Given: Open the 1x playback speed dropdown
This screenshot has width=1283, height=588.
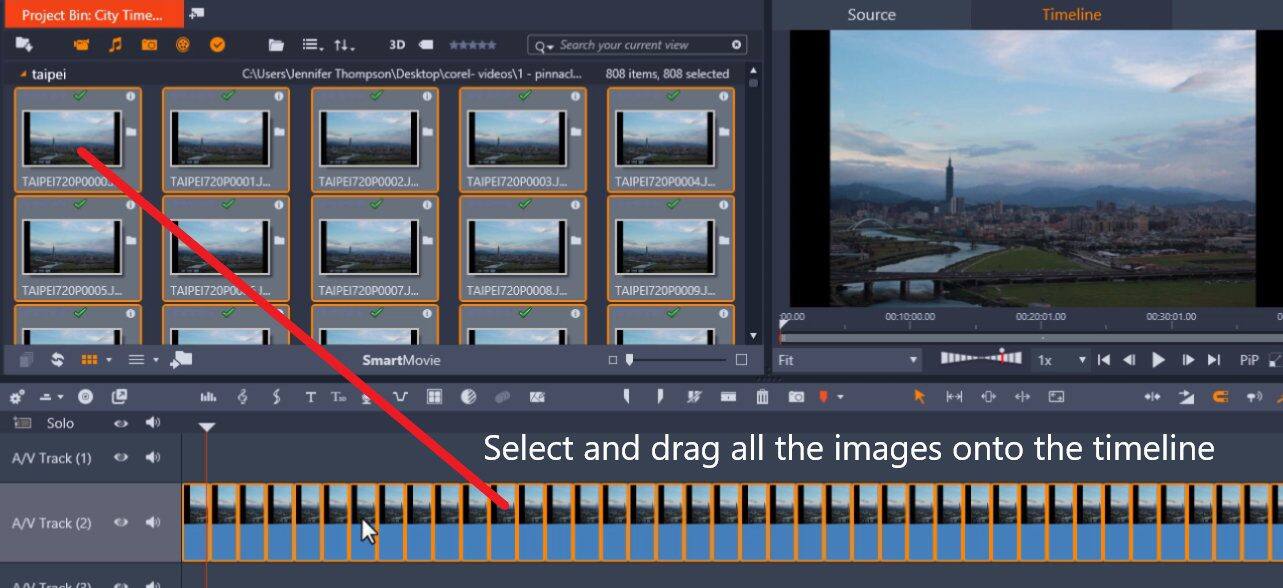Looking at the screenshot, I should click(x=1066, y=359).
